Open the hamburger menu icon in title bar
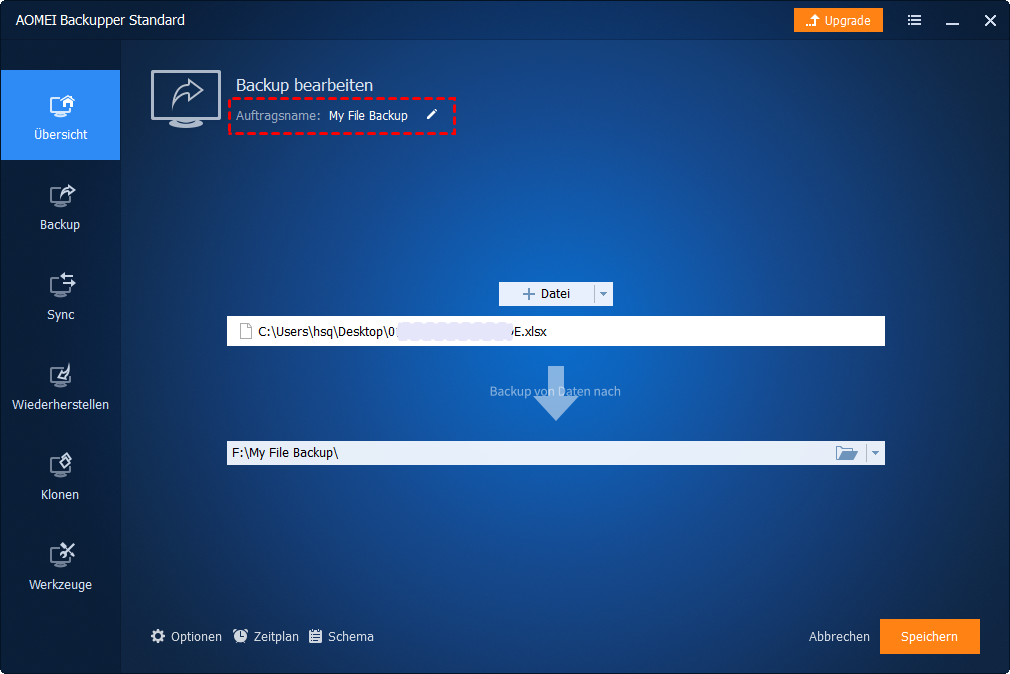 point(914,20)
